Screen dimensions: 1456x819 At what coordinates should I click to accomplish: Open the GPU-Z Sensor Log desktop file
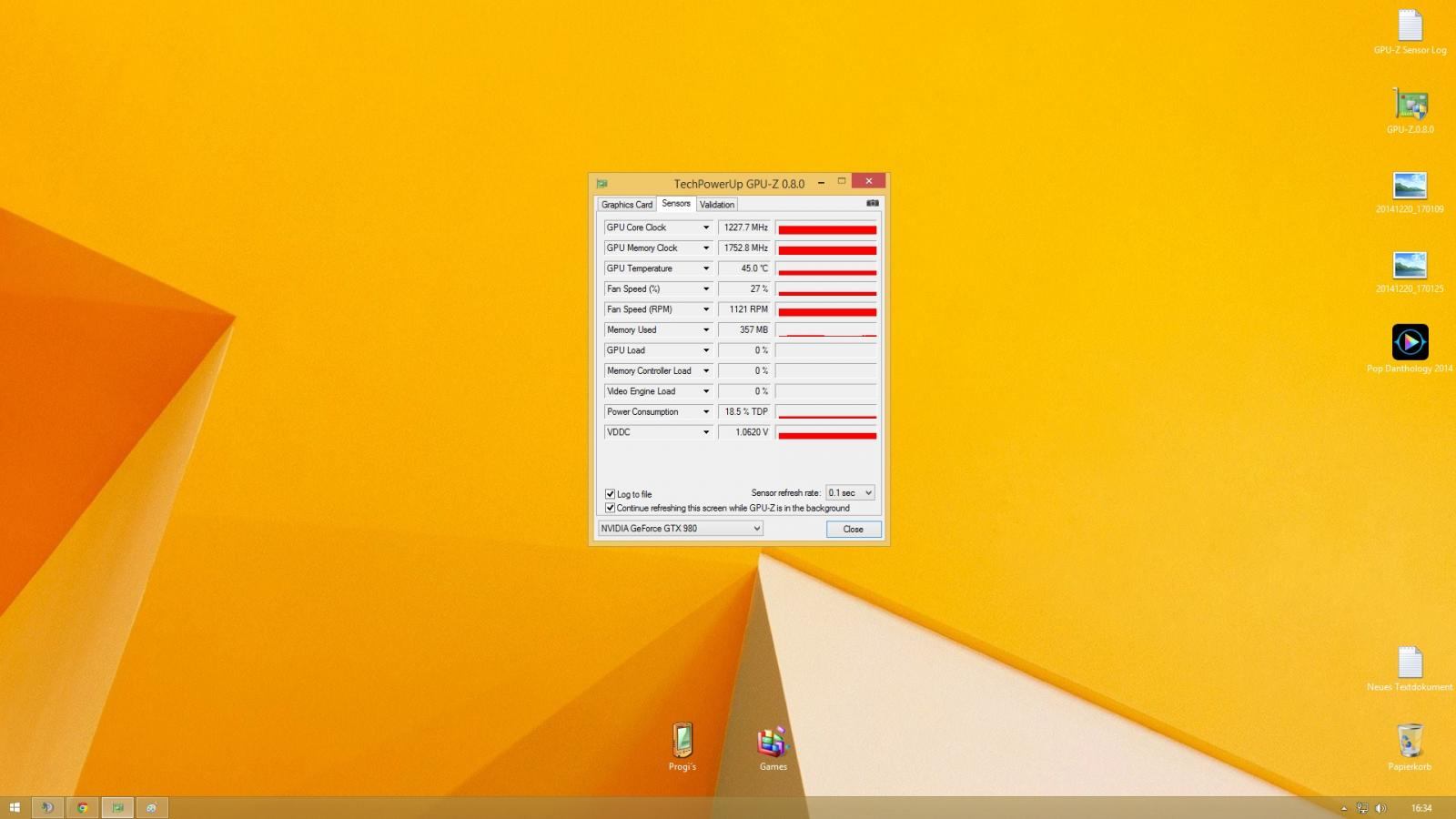1410,33
